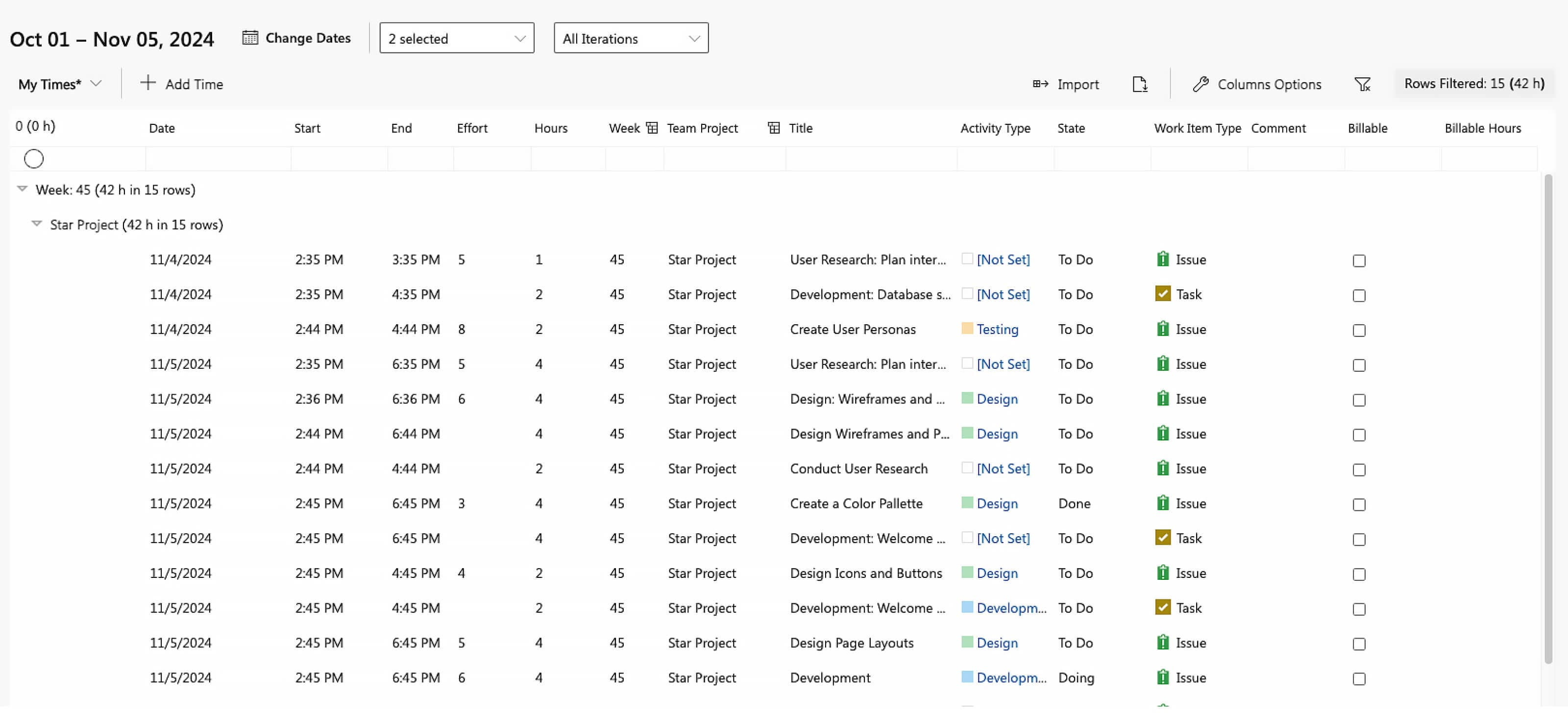Toggle the select-all circle in header row
Viewport: 1568px width, 715px height.
point(34,160)
